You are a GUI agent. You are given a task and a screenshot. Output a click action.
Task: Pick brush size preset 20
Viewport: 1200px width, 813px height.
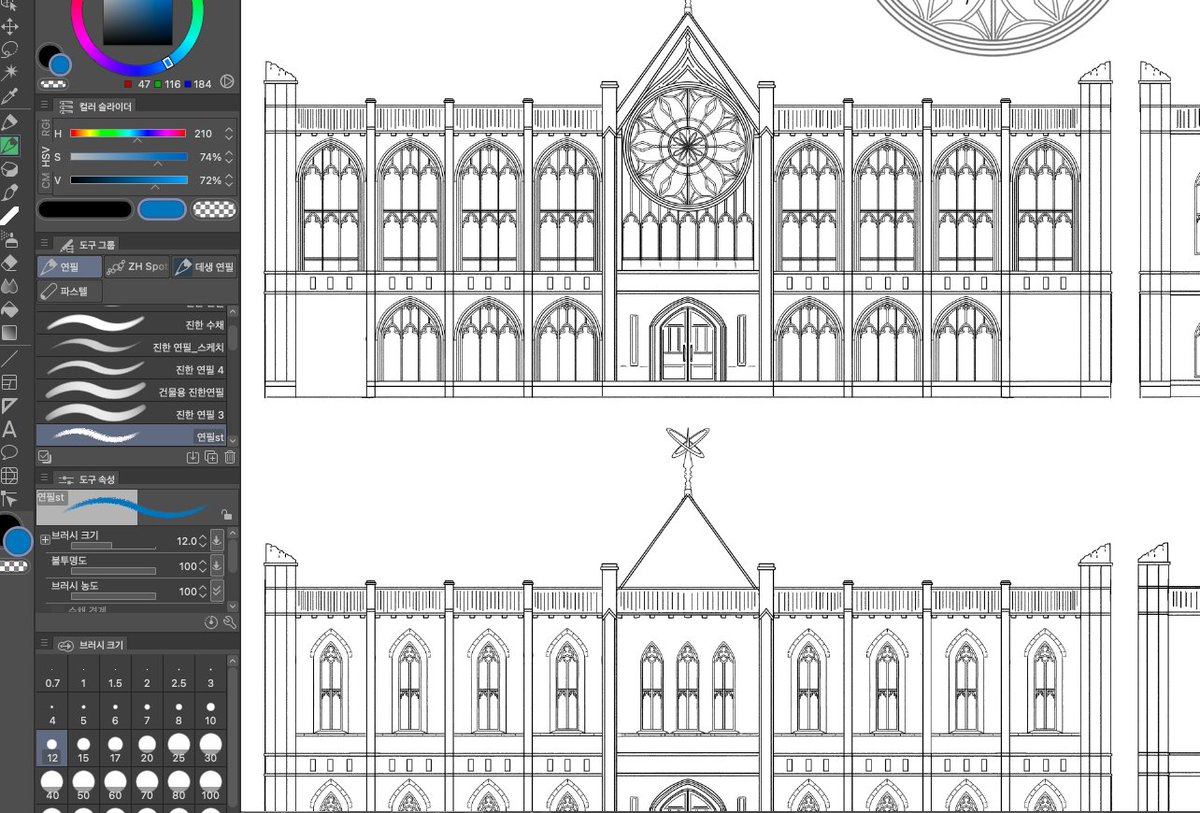[x=147, y=747]
